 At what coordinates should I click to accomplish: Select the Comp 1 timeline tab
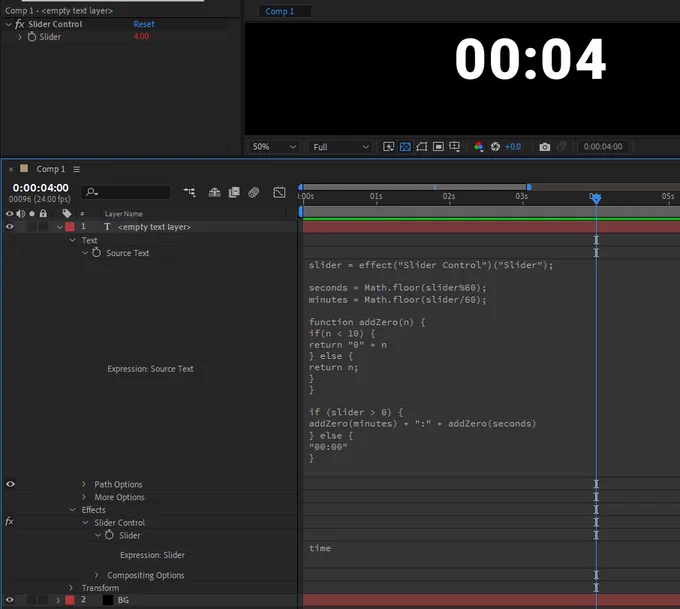pos(51,169)
